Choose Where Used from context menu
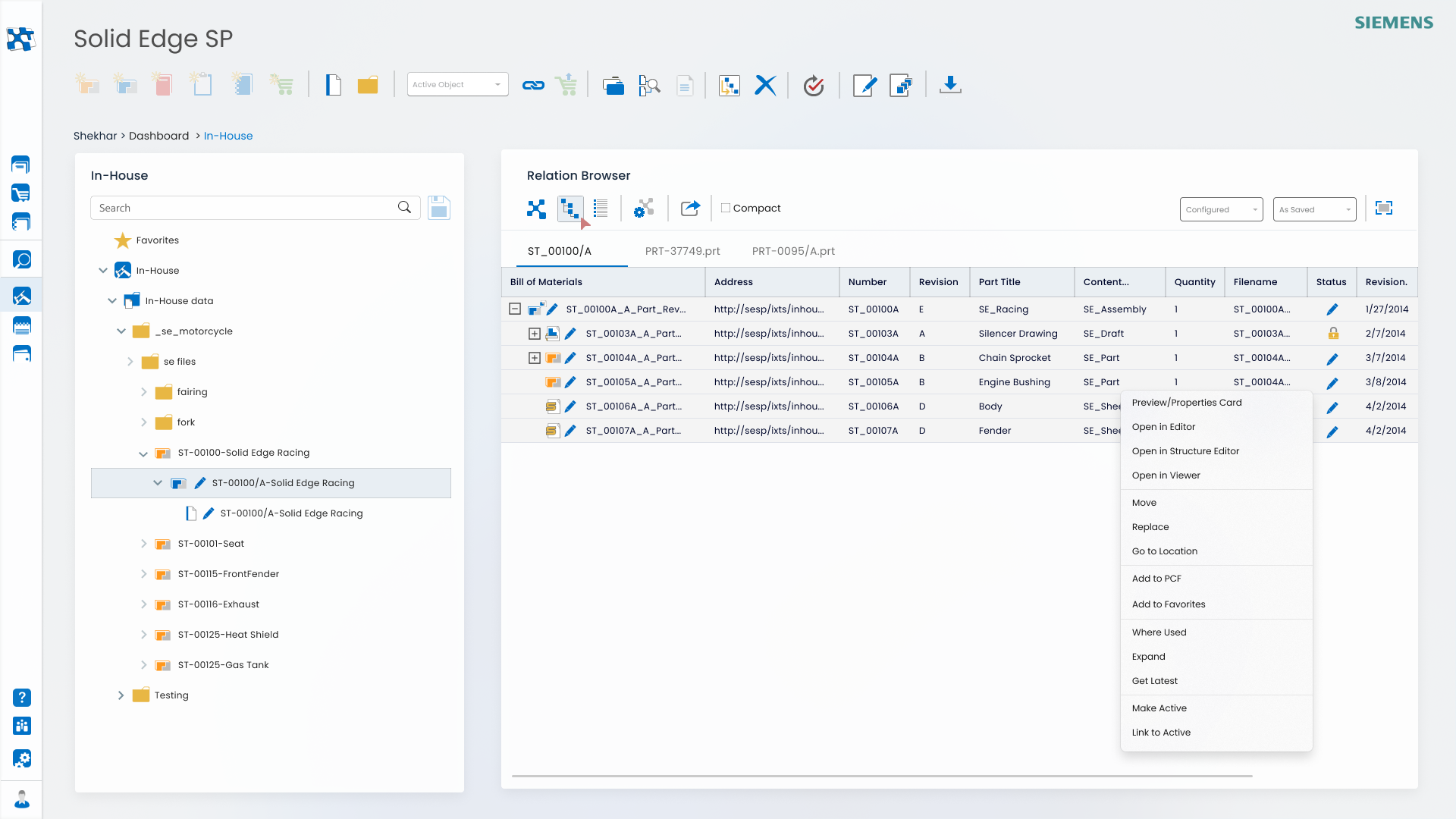The height and width of the screenshot is (819, 1456). (1159, 632)
